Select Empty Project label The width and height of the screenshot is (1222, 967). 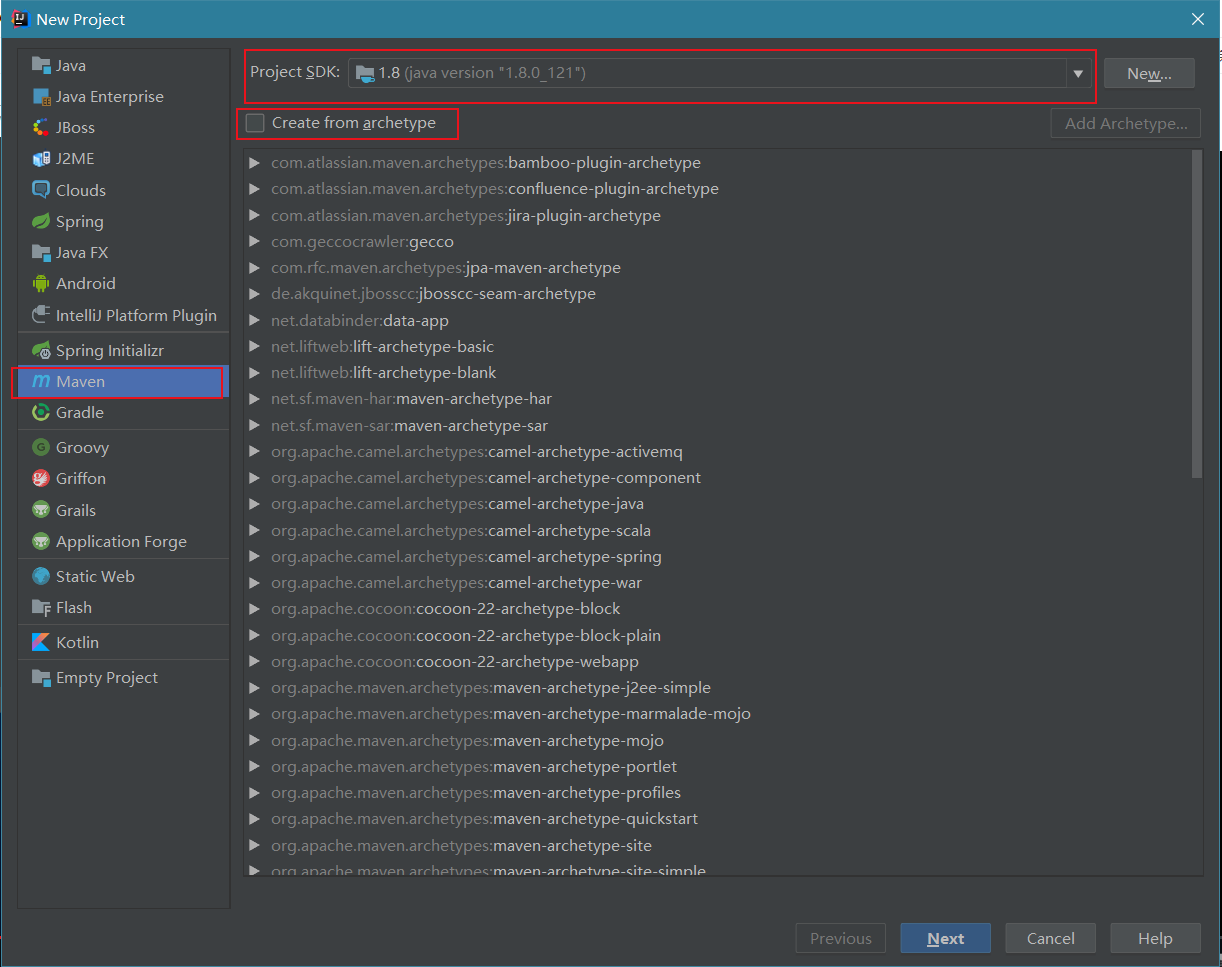tap(107, 677)
